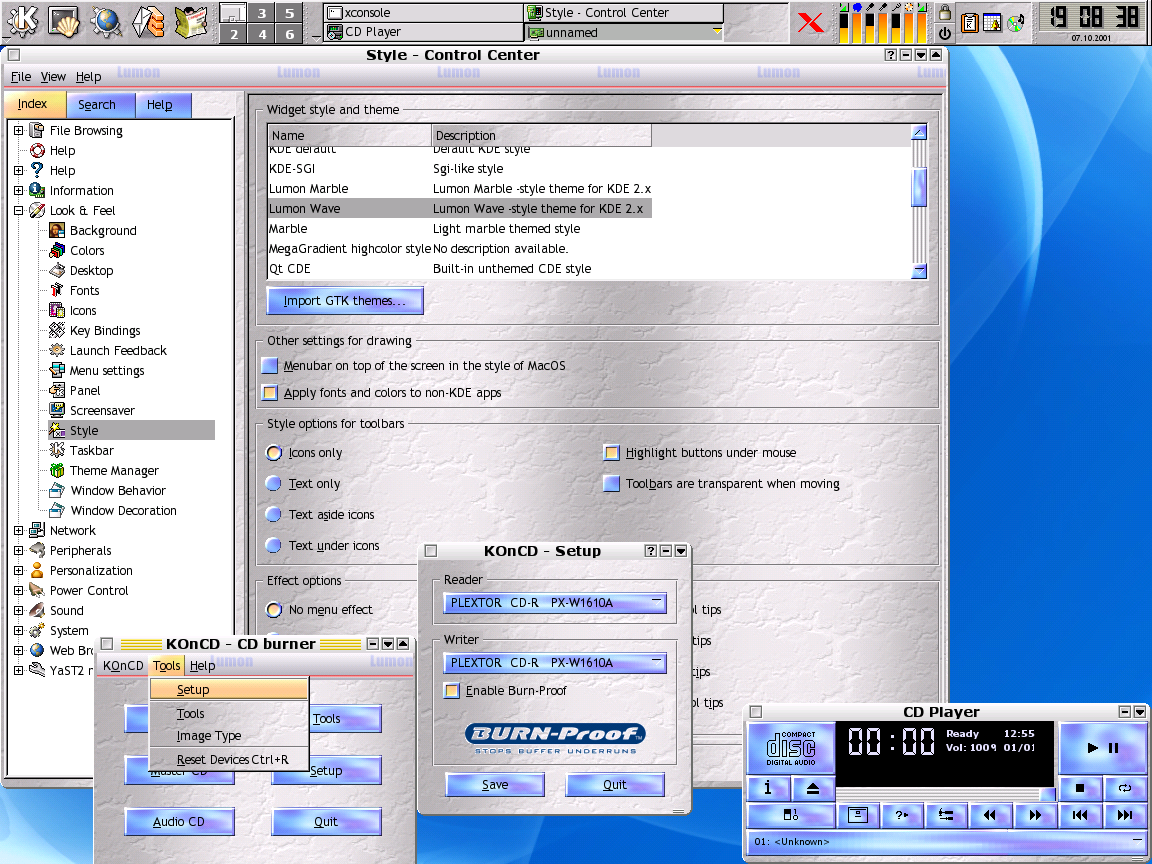
Task: Select Text aside icons option
Action: (x=273, y=514)
